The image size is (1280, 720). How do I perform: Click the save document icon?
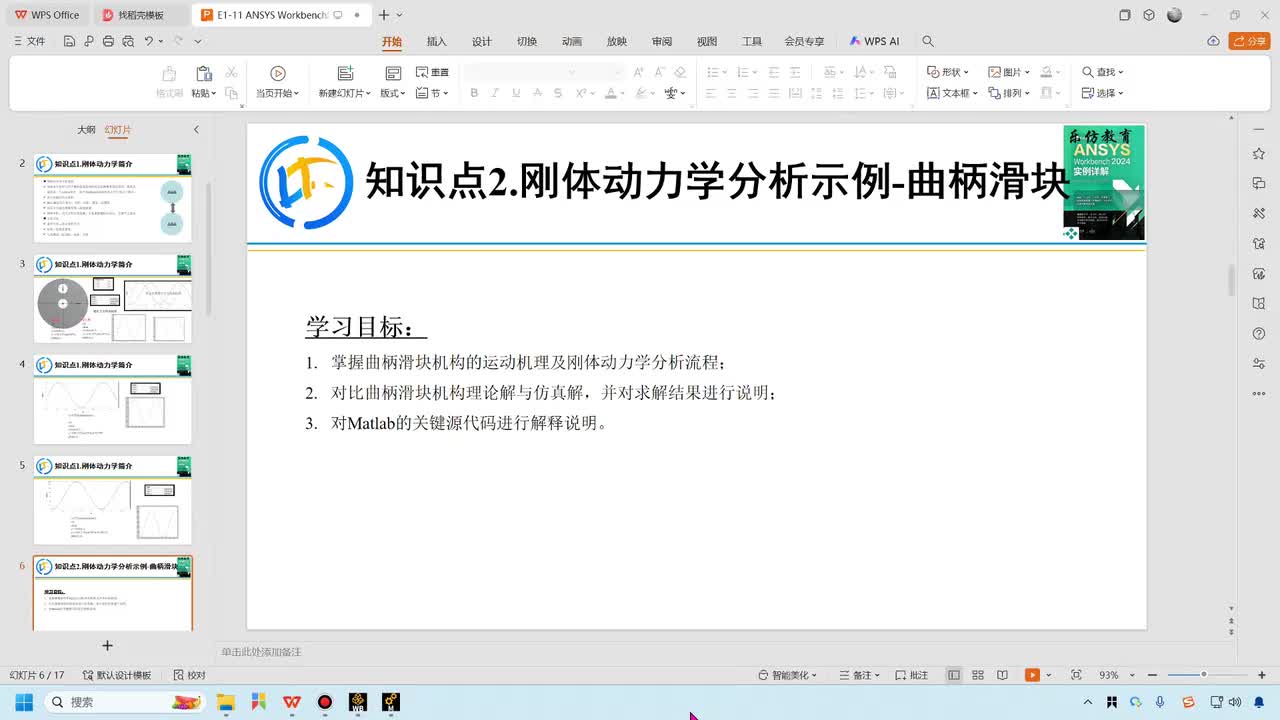coord(69,41)
